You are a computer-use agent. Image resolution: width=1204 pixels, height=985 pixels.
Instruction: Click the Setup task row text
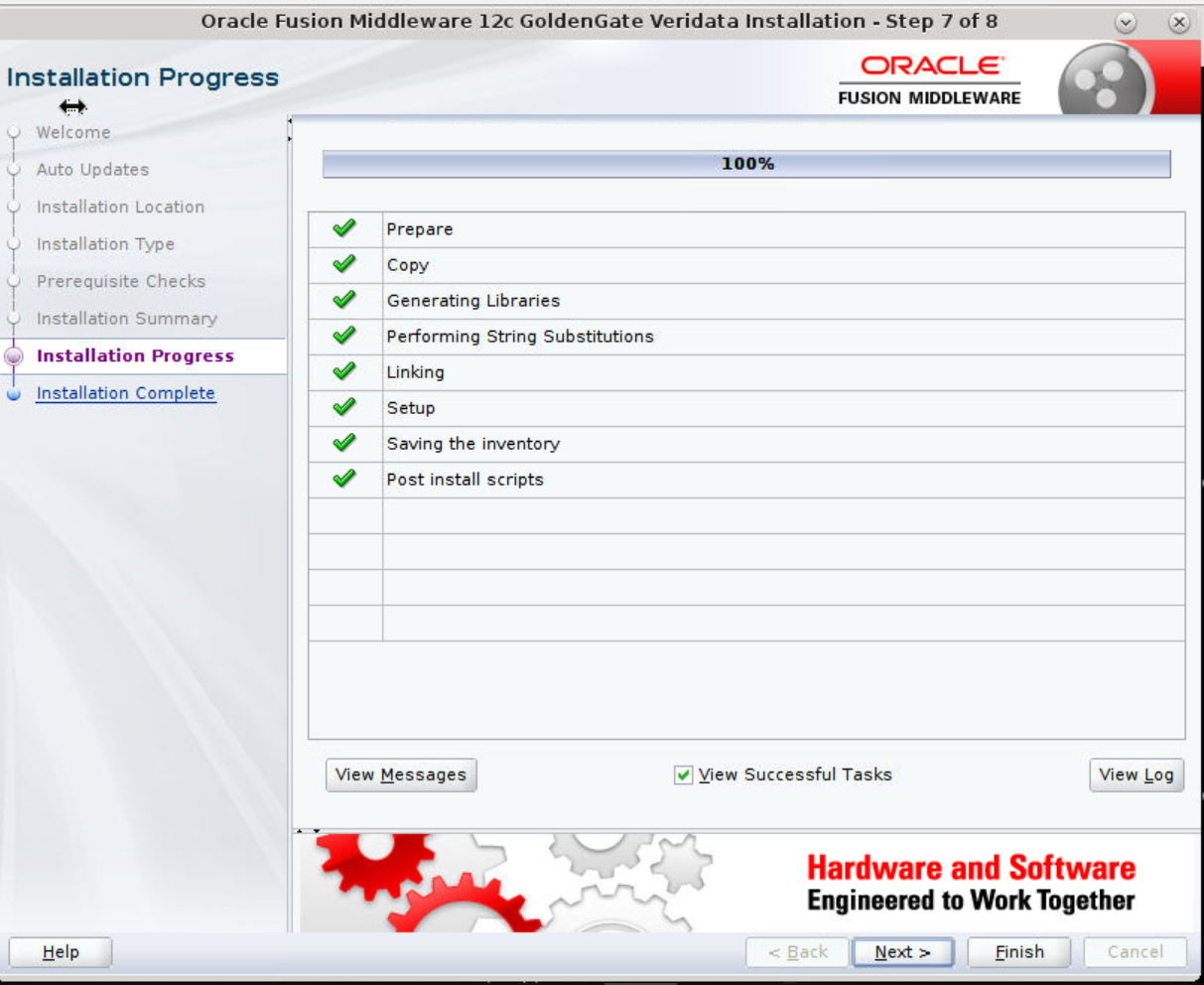coord(411,408)
